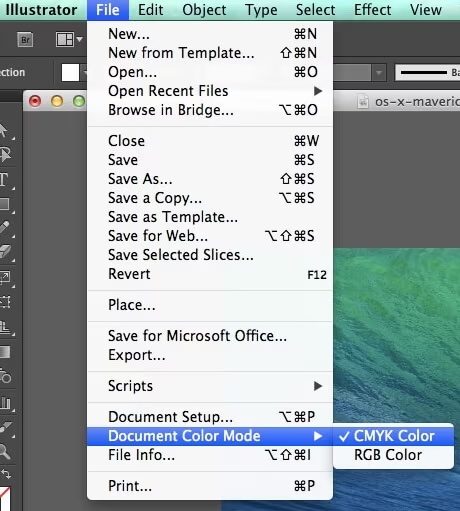Select the Eraser tool
The image size is (460, 511).
click(x=5, y=251)
